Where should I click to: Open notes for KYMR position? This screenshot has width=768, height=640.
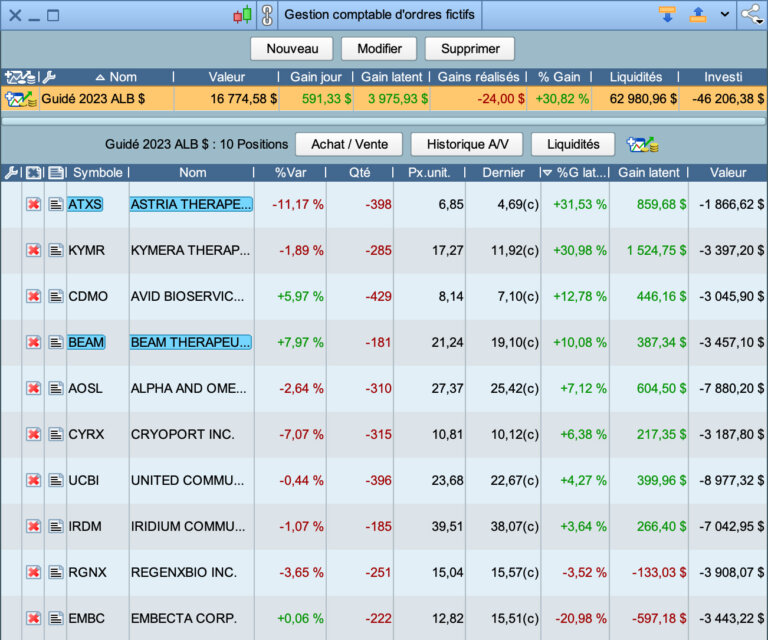pos(56,250)
